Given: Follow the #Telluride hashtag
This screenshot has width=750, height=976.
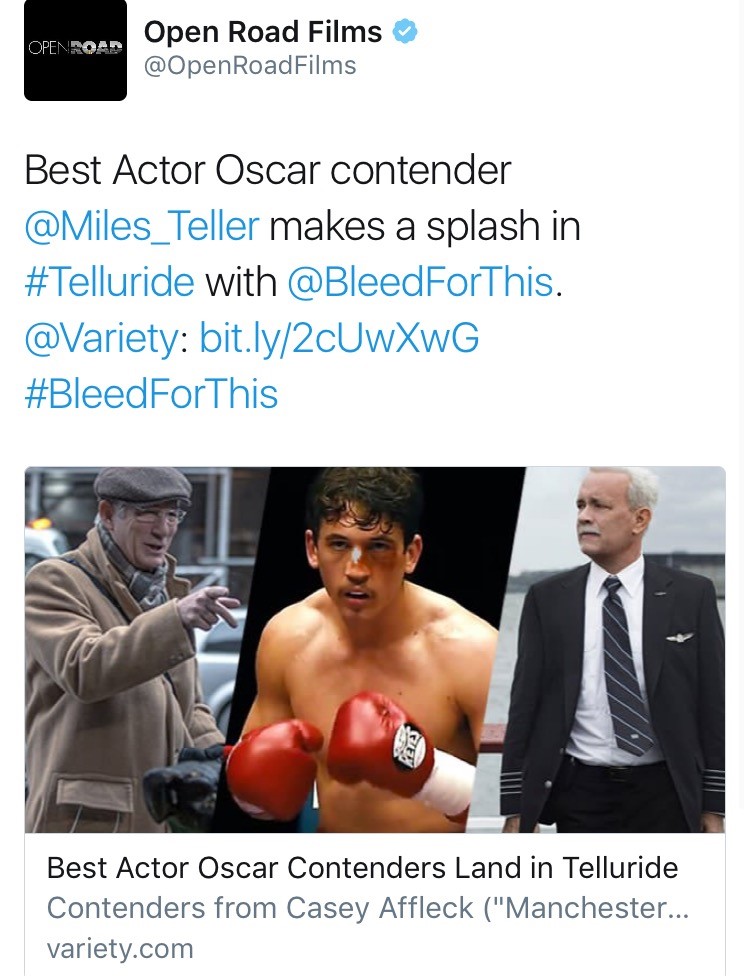Looking at the screenshot, I should (110, 281).
